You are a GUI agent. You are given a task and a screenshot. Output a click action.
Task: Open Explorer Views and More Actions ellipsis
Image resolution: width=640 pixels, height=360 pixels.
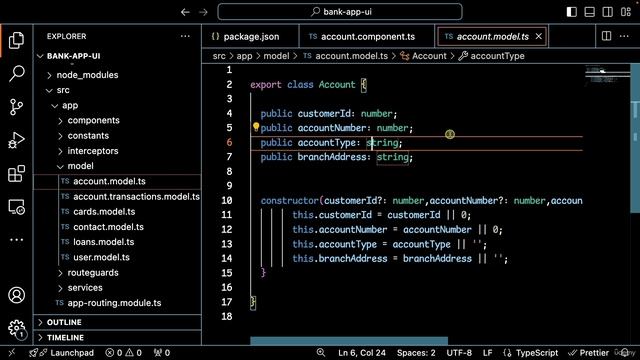point(185,36)
